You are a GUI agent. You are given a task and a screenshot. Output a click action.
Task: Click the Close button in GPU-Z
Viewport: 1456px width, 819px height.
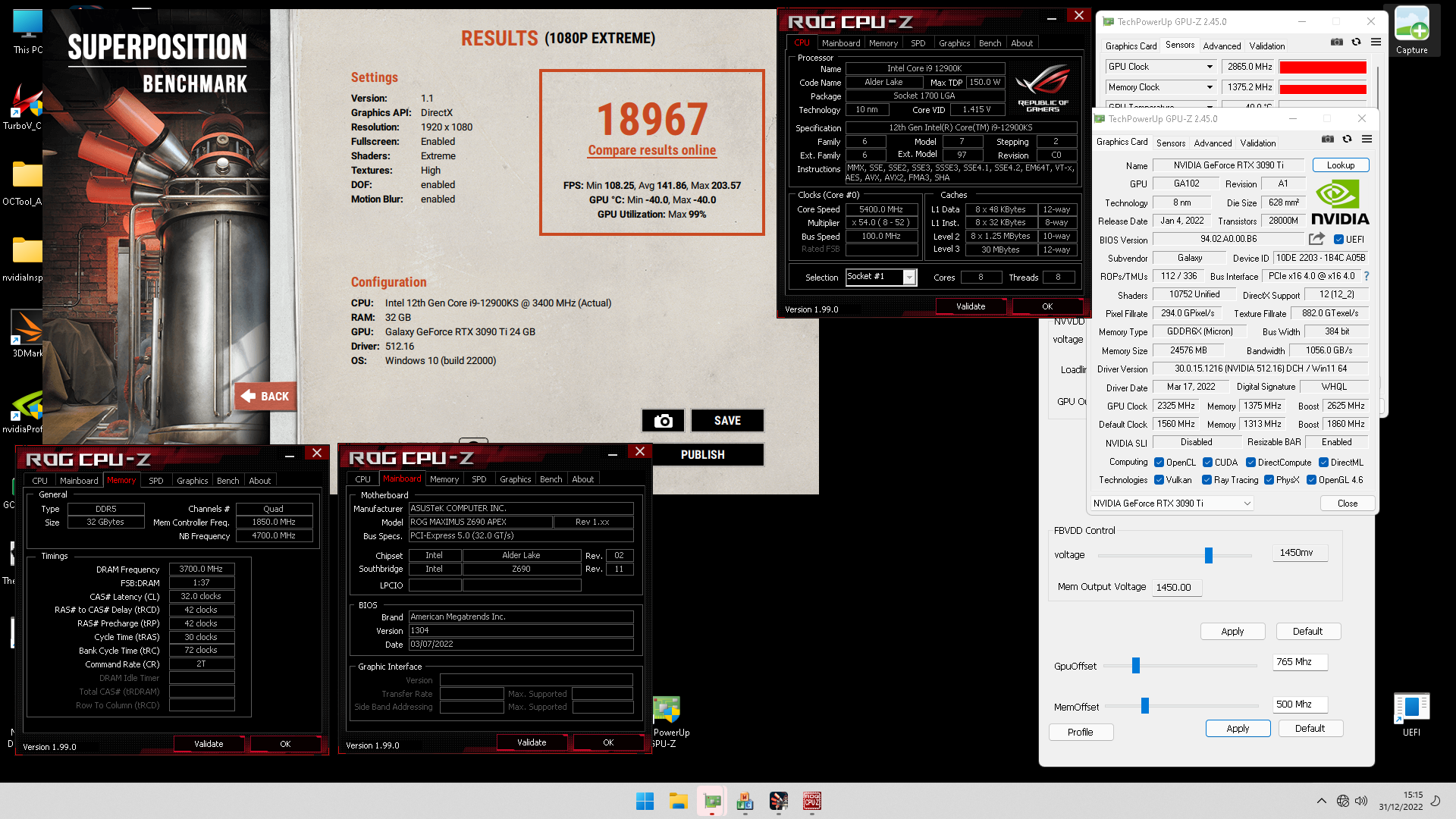tap(1347, 504)
